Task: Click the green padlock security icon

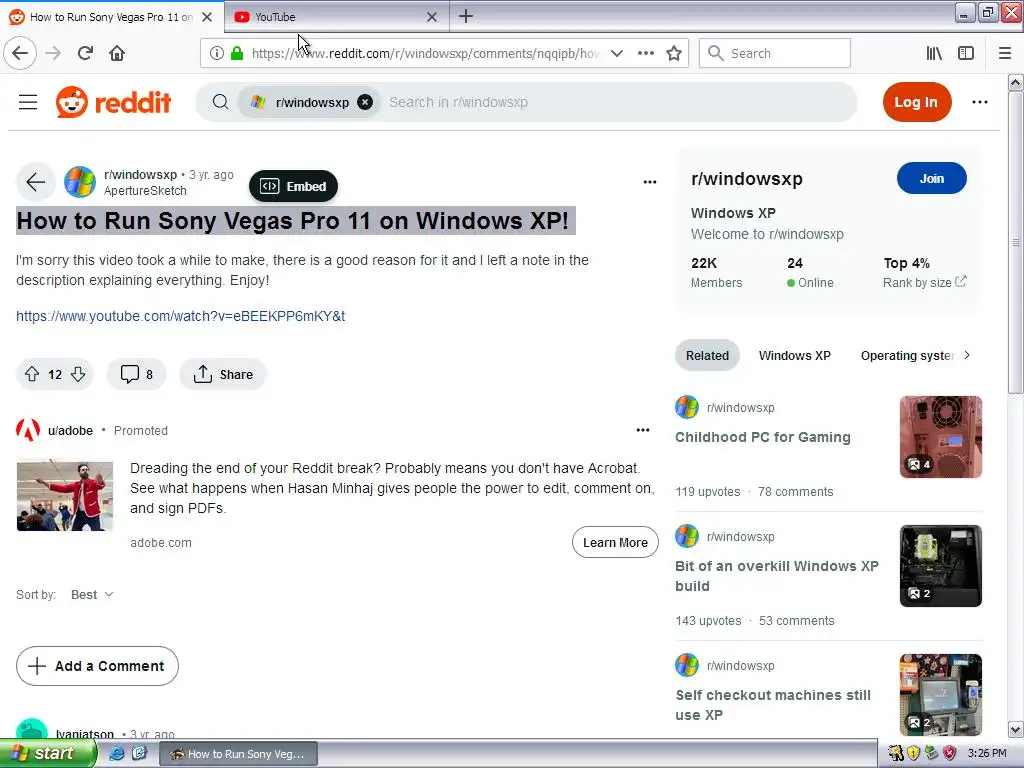Action: (x=237, y=53)
